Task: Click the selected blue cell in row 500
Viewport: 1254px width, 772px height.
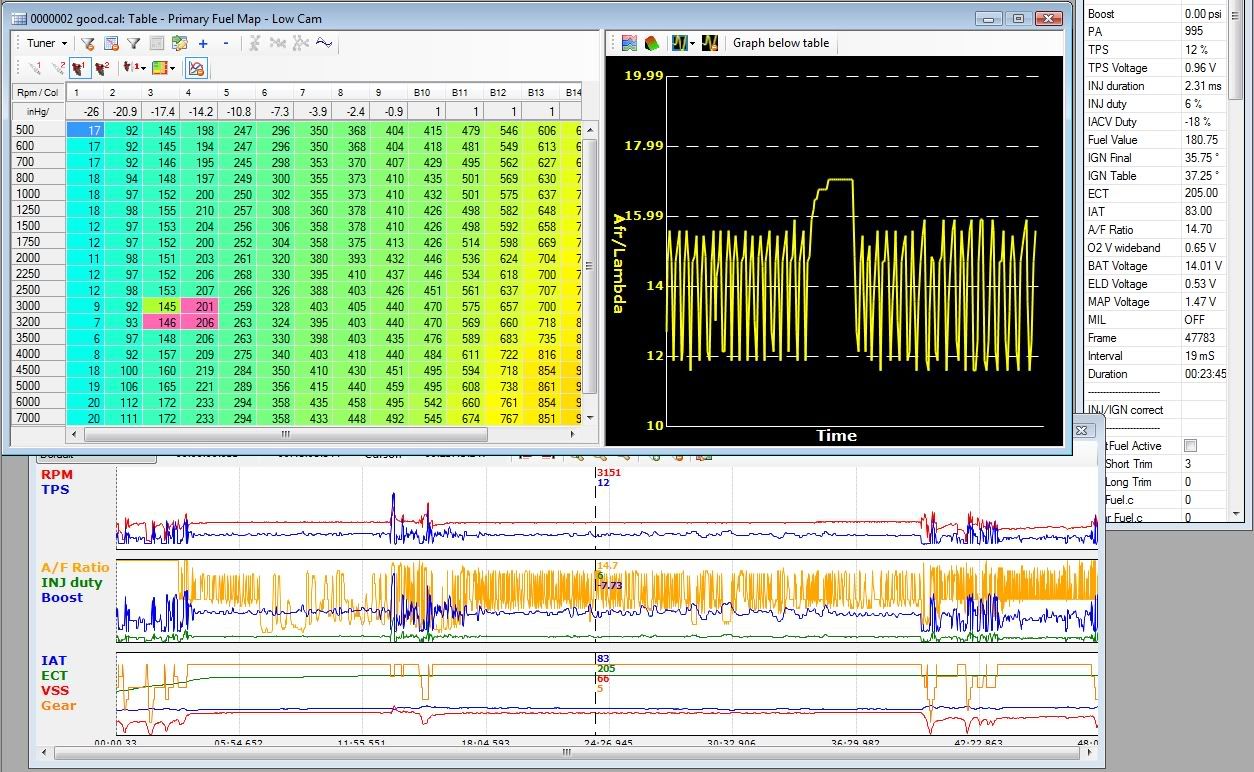Action: [85, 129]
